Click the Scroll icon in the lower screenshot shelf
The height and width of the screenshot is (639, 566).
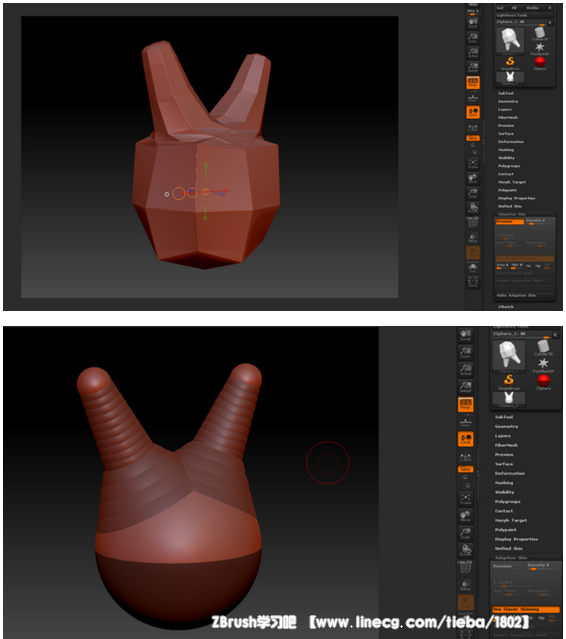465,335
